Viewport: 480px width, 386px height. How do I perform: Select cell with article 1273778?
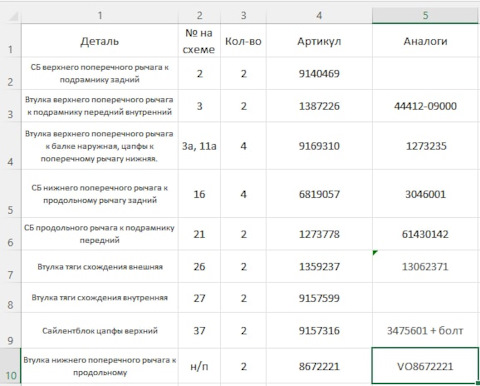[x=319, y=234]
